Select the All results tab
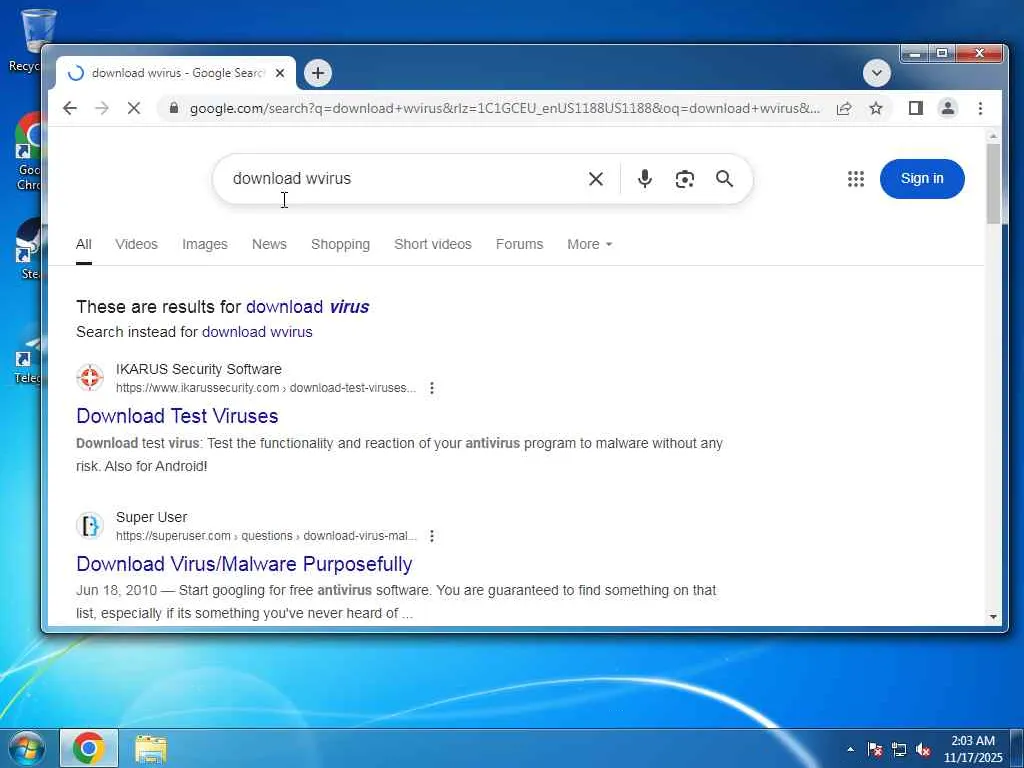 84,244
